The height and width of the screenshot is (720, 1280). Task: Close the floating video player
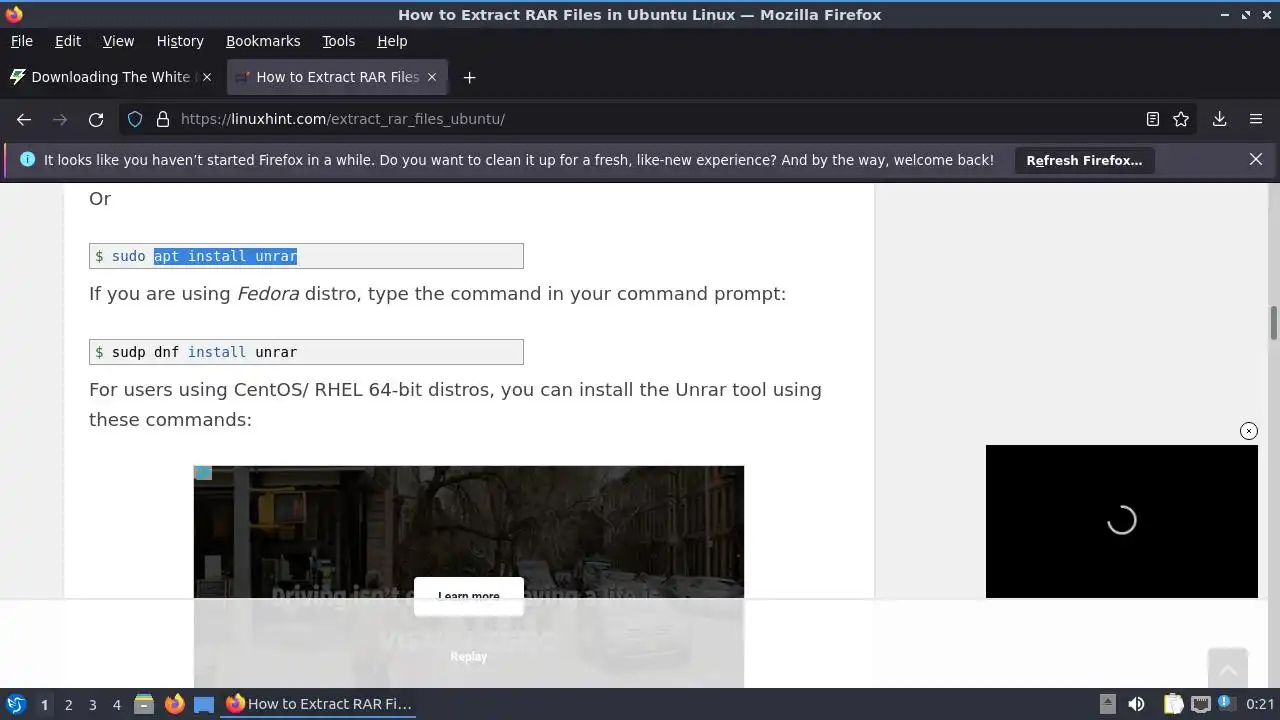[x=1249, y=431]
